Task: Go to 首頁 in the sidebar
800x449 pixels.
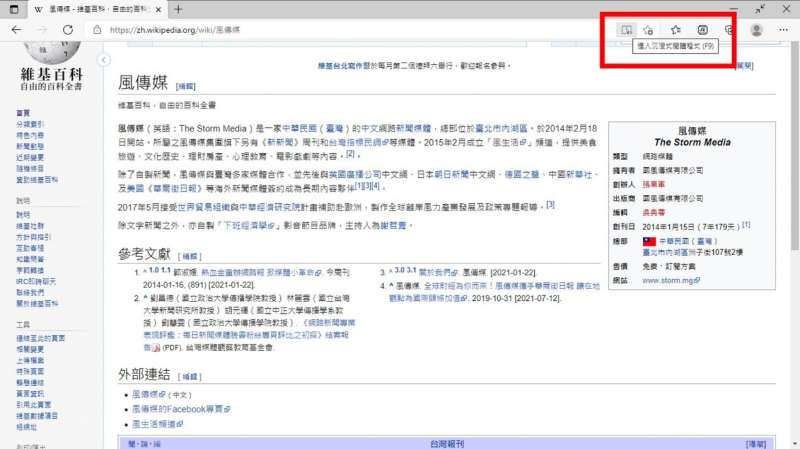Action: (x=23, y=113)
